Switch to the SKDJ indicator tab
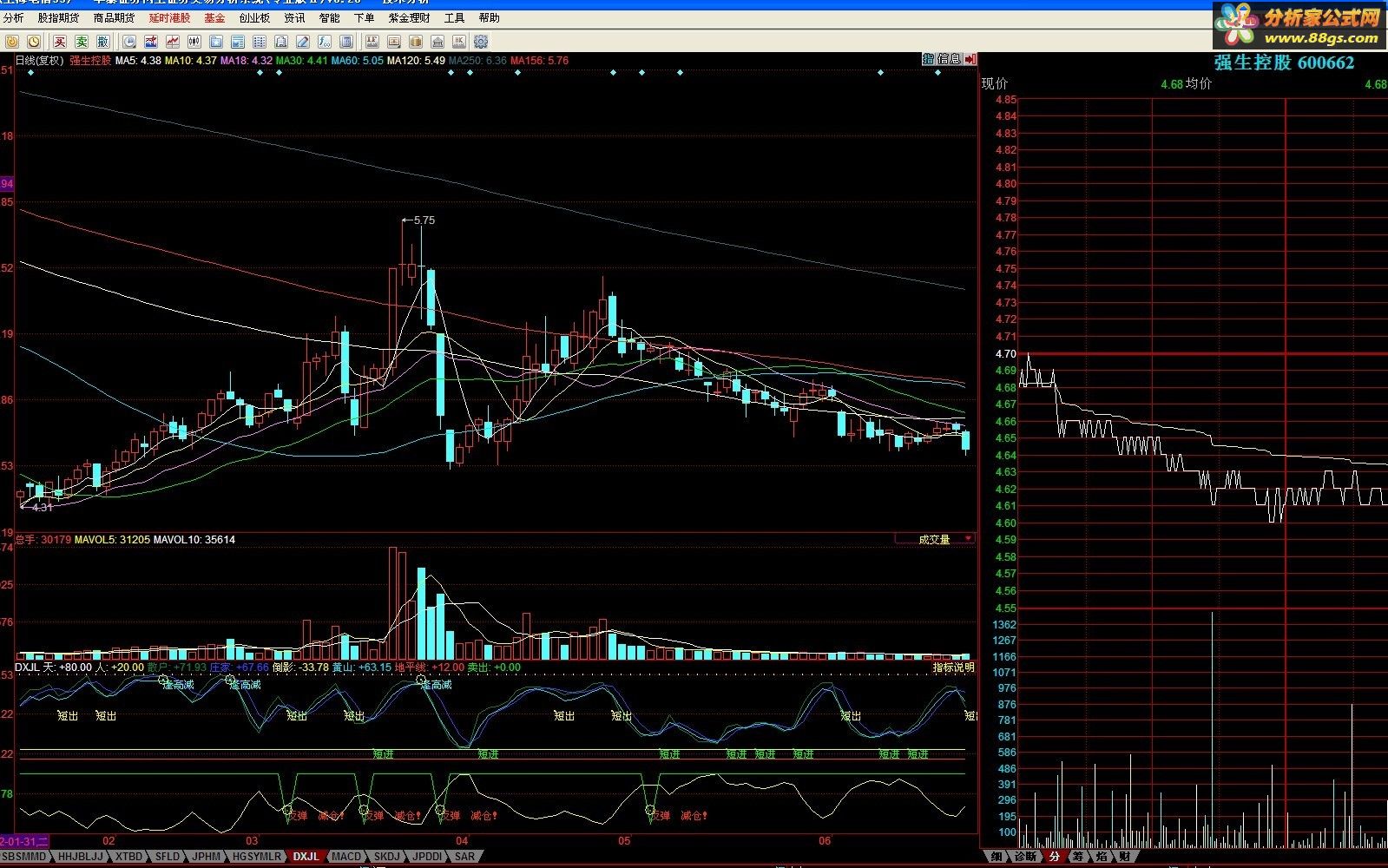 tap(387, 857)
